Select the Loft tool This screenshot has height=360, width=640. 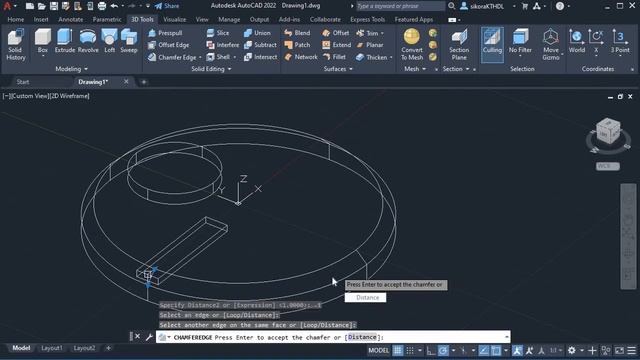pyautogui.click(x=109, y=41)
